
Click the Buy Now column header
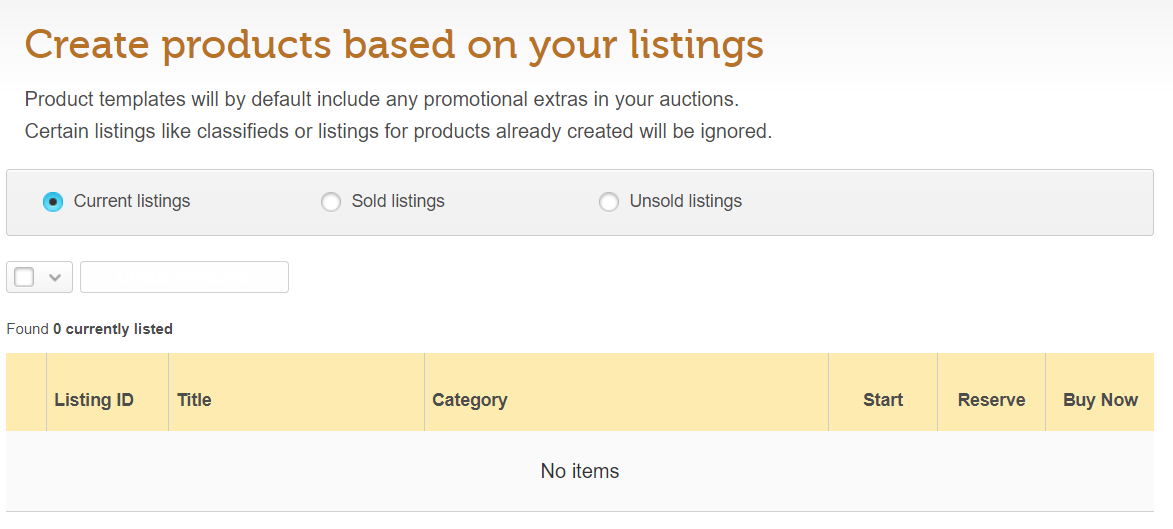tap(1100, 400)
